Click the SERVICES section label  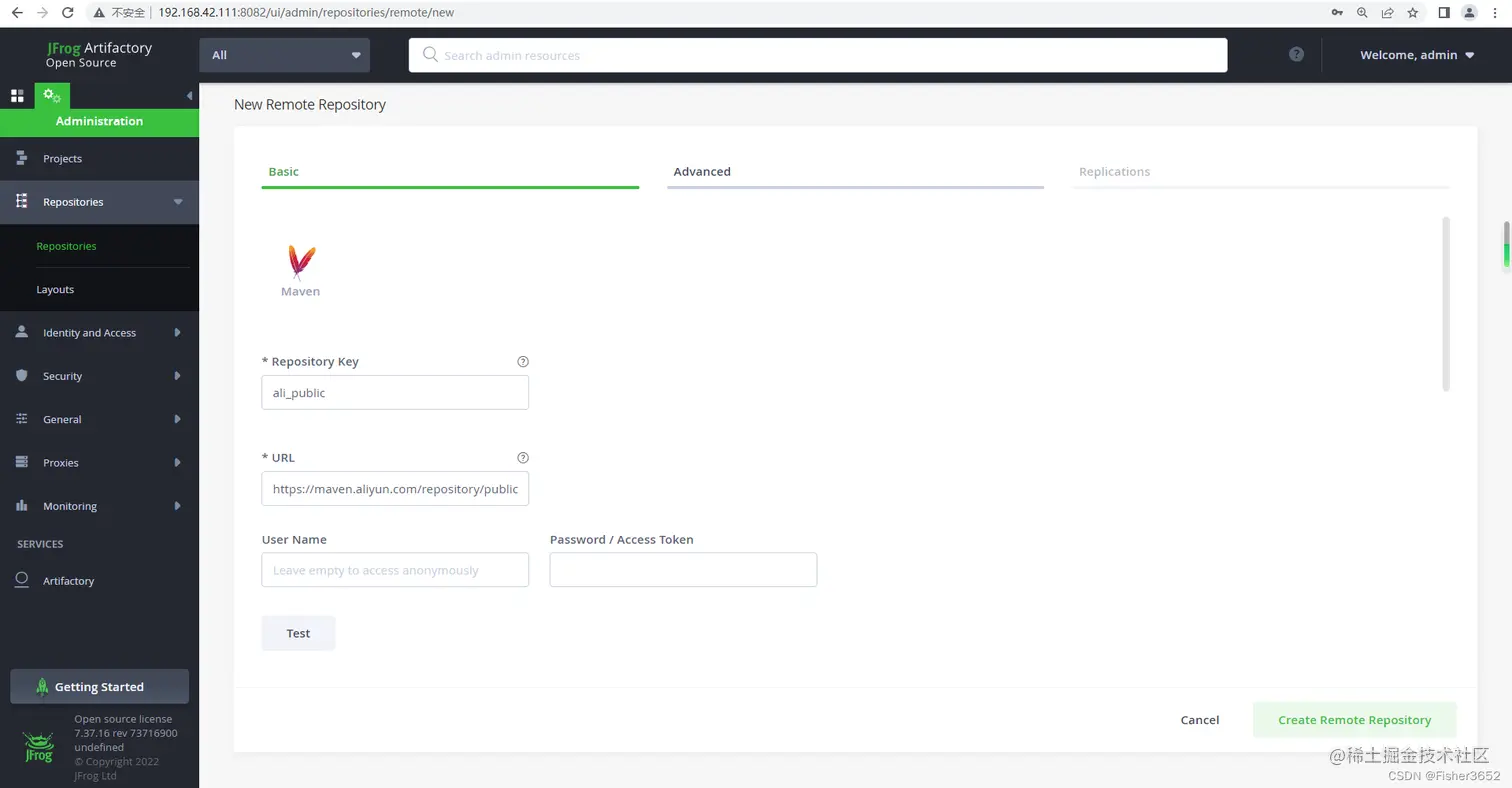(40, 544)
